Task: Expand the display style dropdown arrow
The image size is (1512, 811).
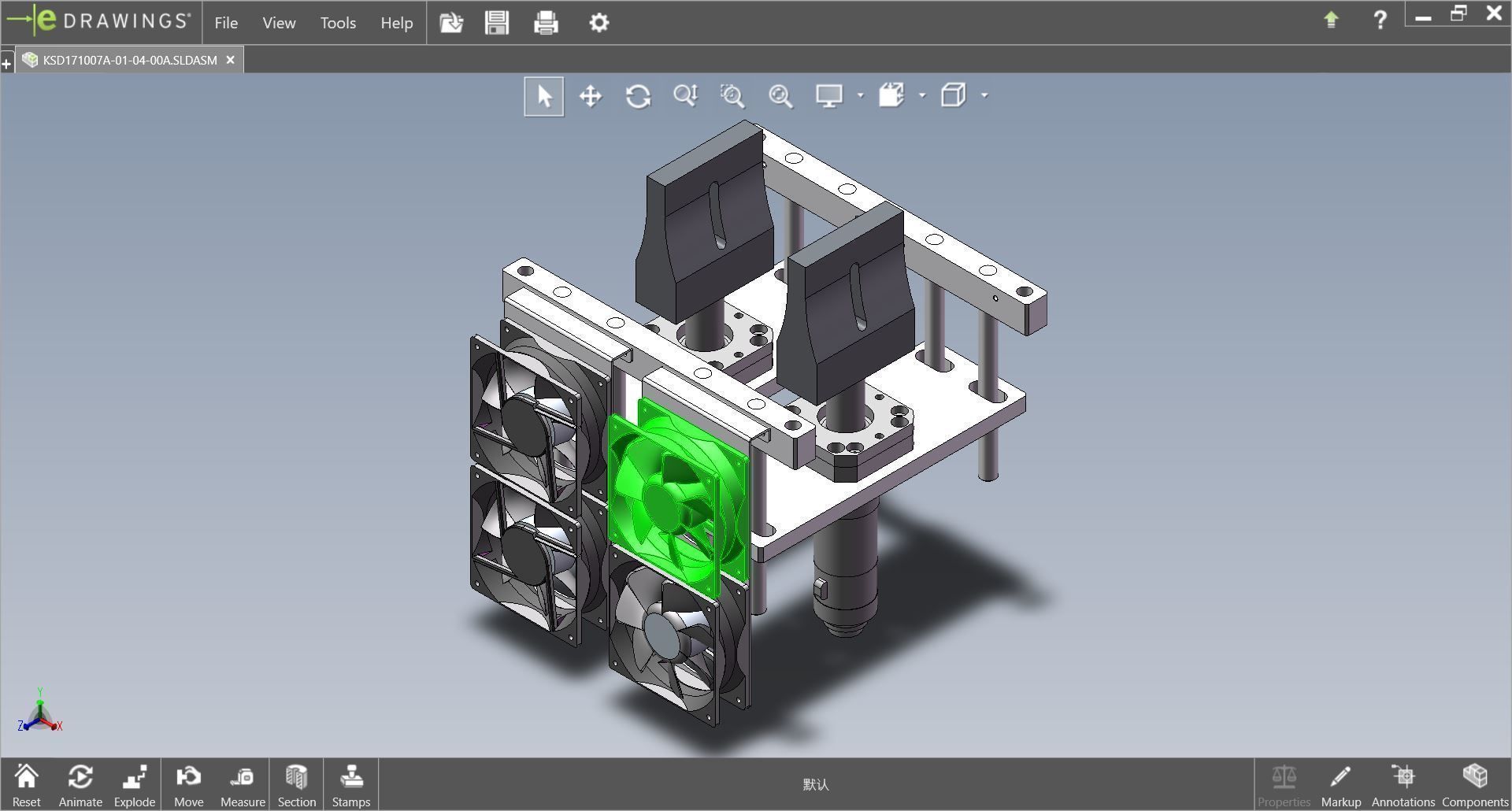Action: click(922, 96)
